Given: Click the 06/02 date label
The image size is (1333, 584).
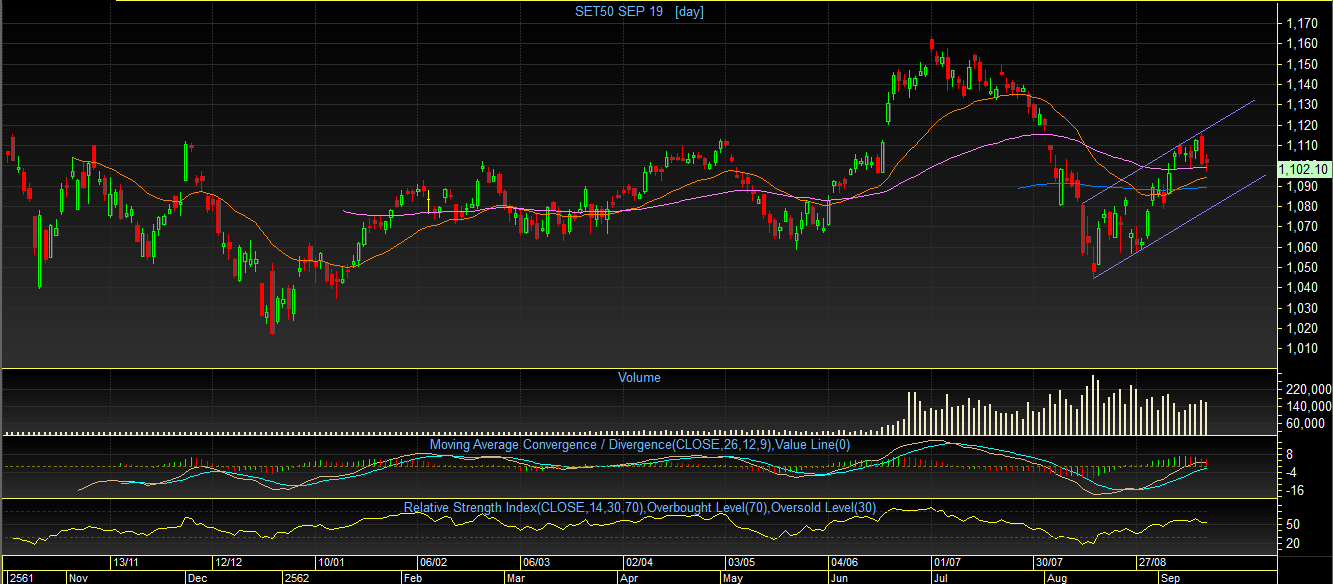Looking at the screenshot, I should pos(433,563).
